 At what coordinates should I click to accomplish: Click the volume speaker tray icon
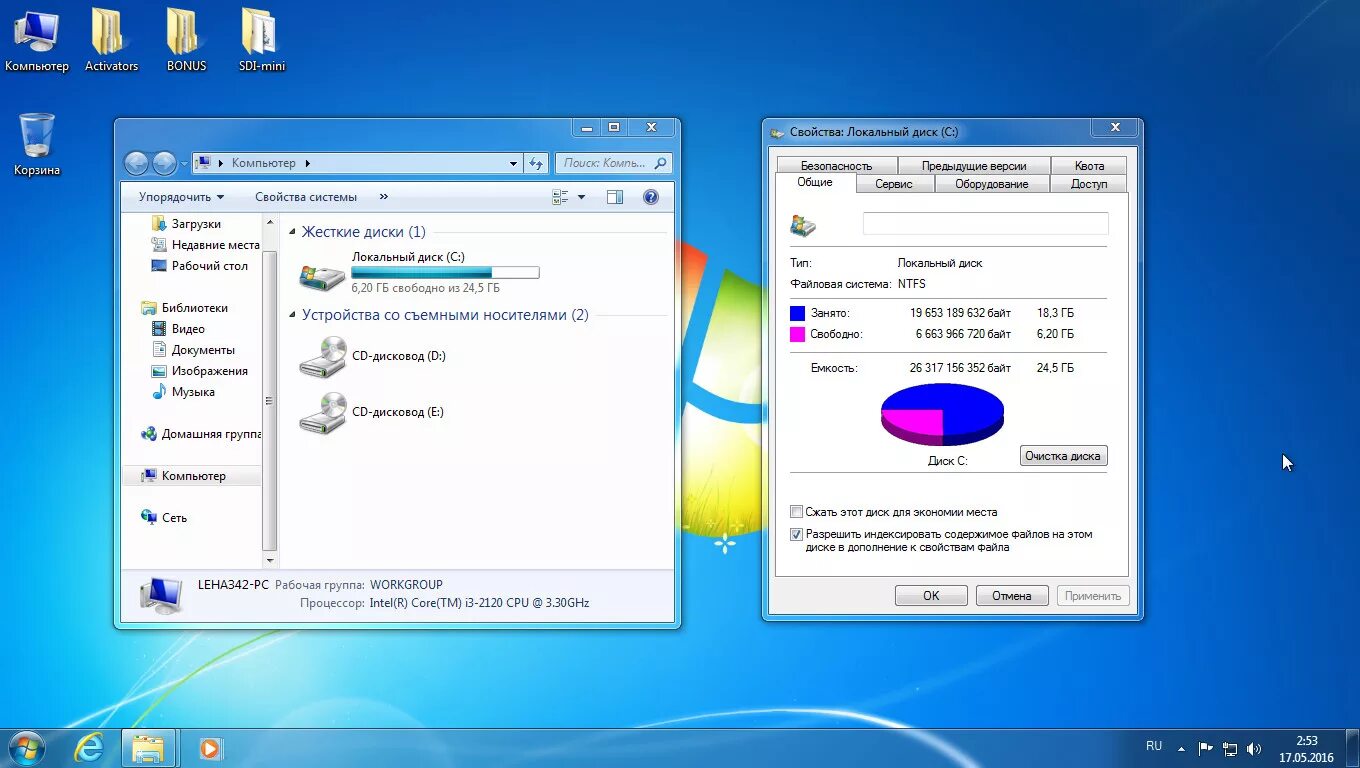coord(1254,748)
